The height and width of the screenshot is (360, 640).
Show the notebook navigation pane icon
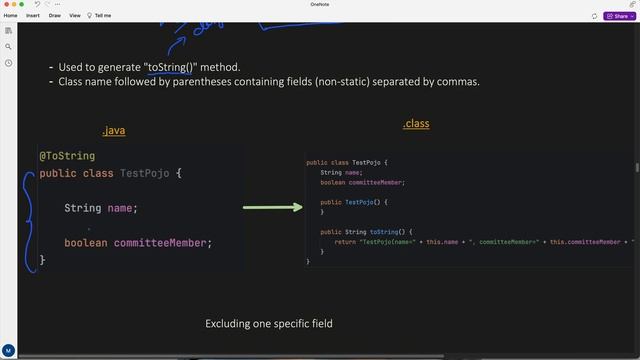tap(9, 31)
